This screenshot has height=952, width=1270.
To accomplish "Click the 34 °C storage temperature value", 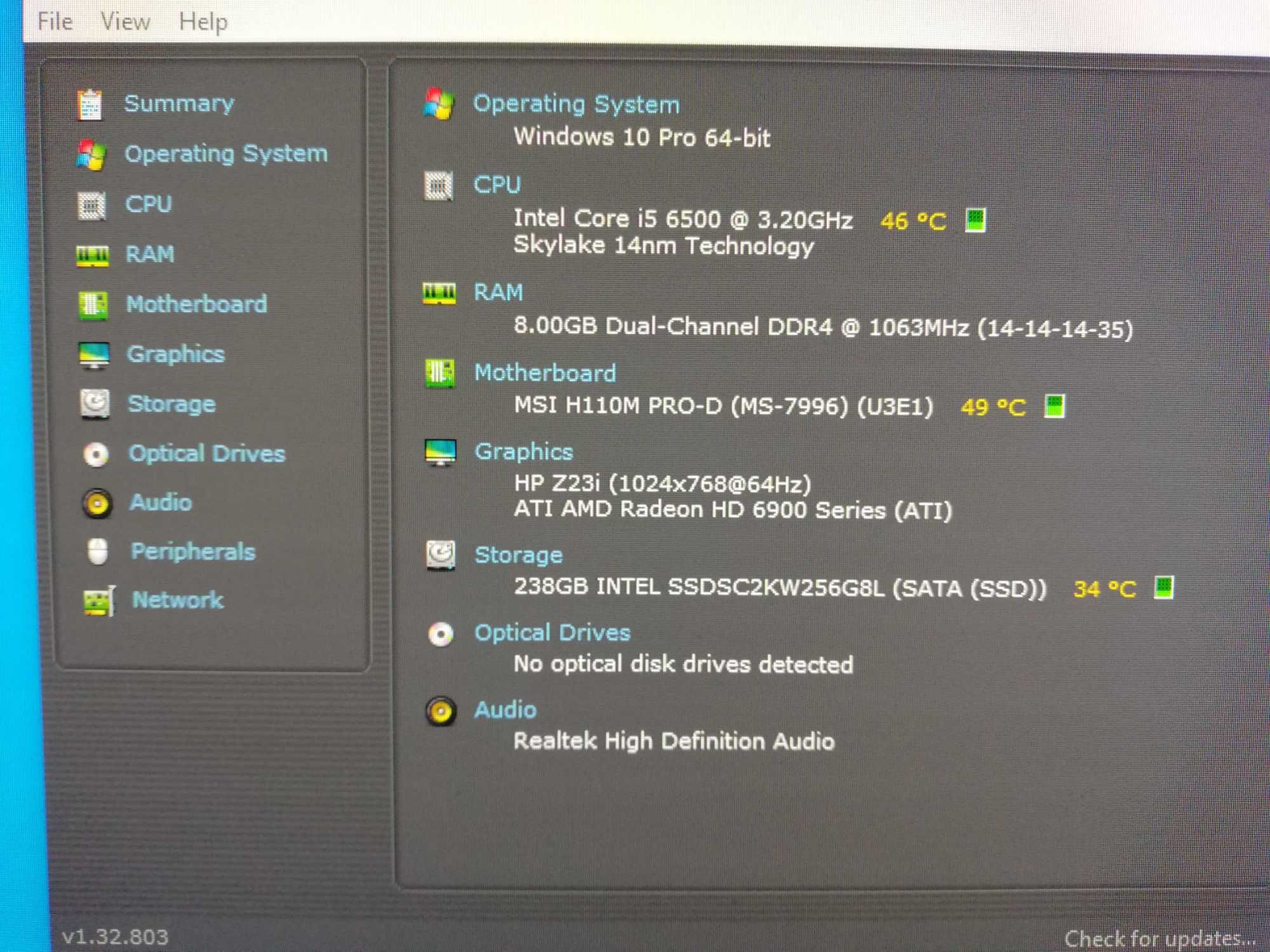I will coord(1104,590).
